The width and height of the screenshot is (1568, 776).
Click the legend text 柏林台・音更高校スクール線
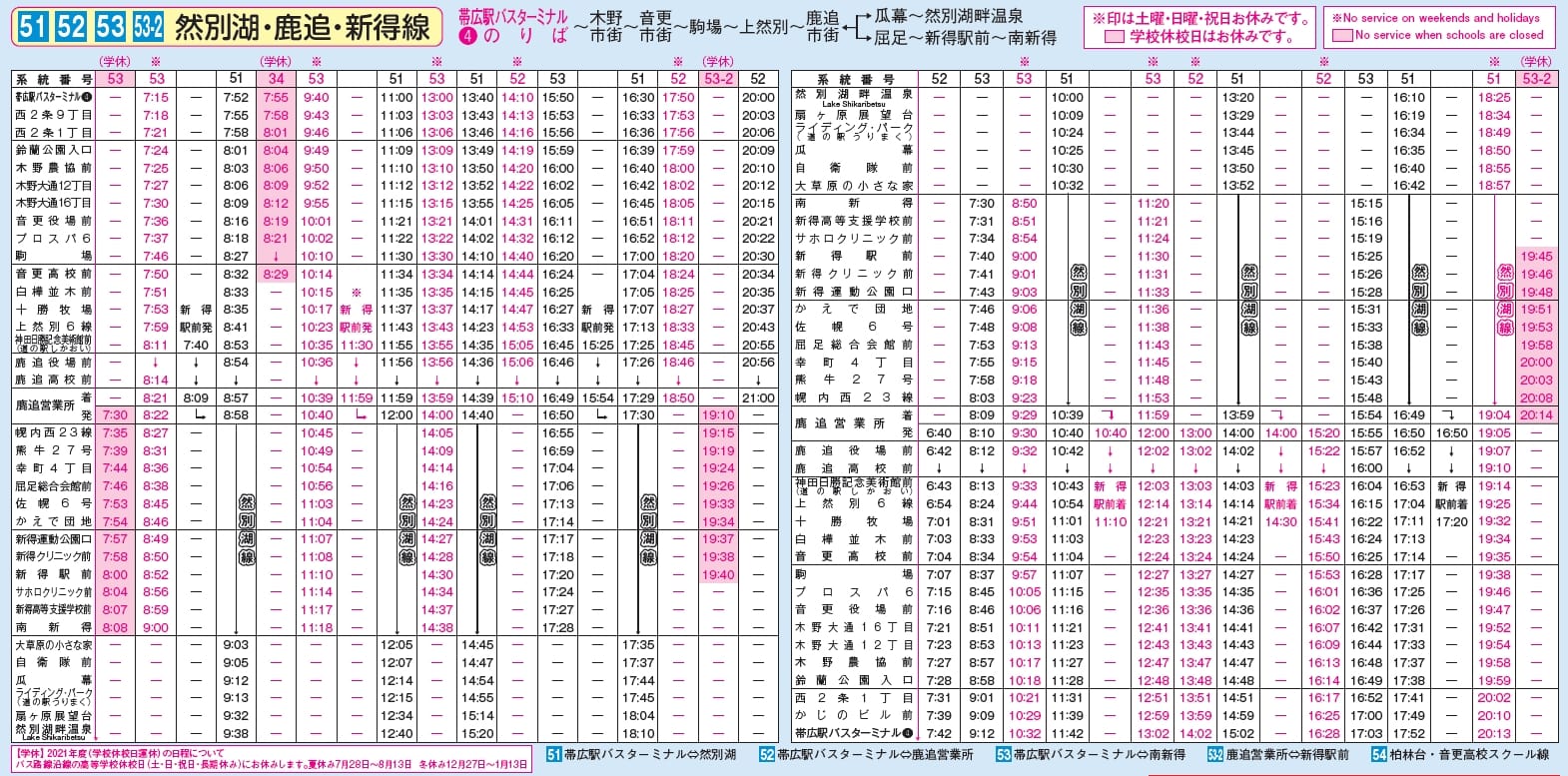point(1469,755)
